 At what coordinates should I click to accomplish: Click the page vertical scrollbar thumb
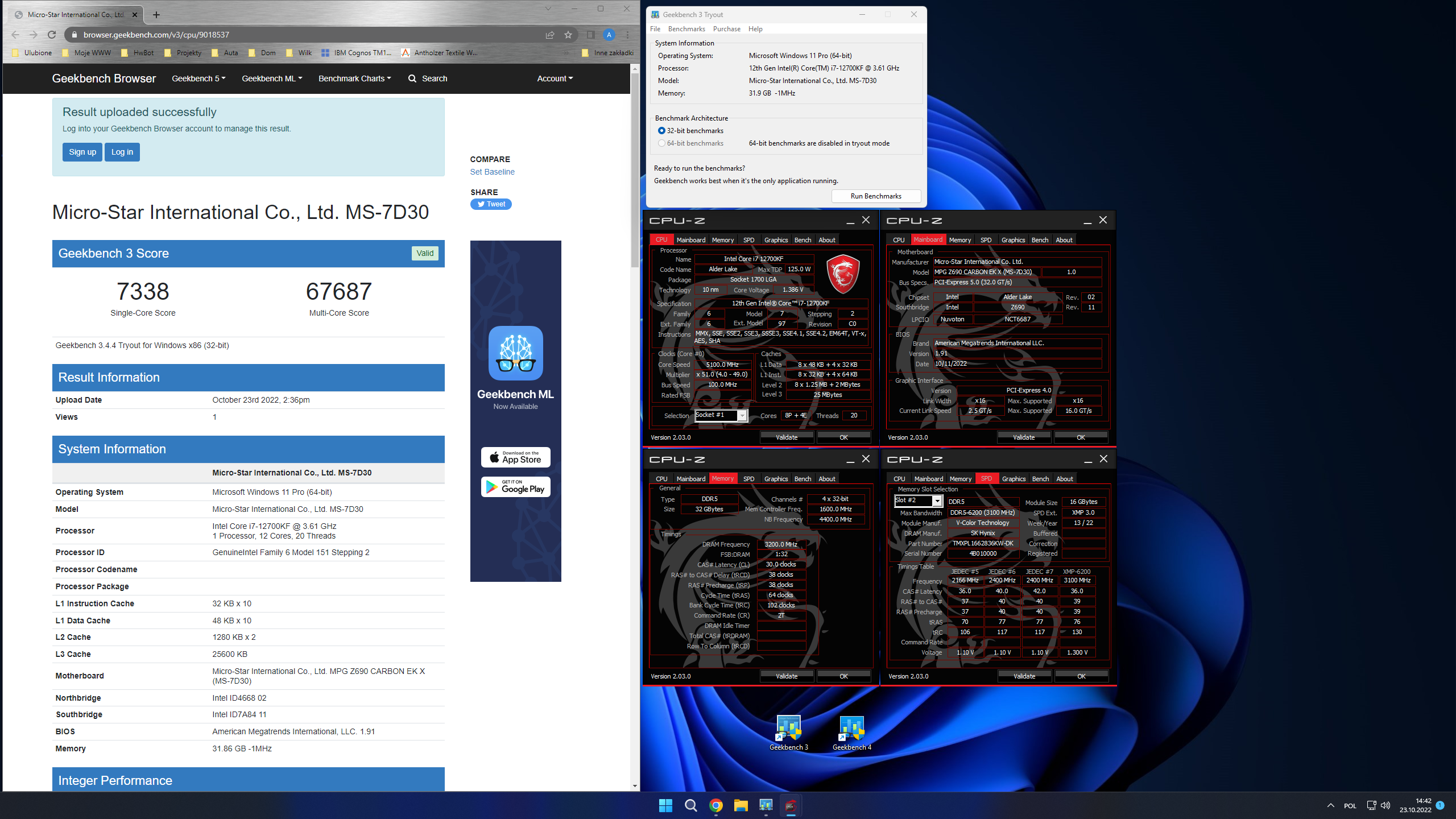[635, 171]
